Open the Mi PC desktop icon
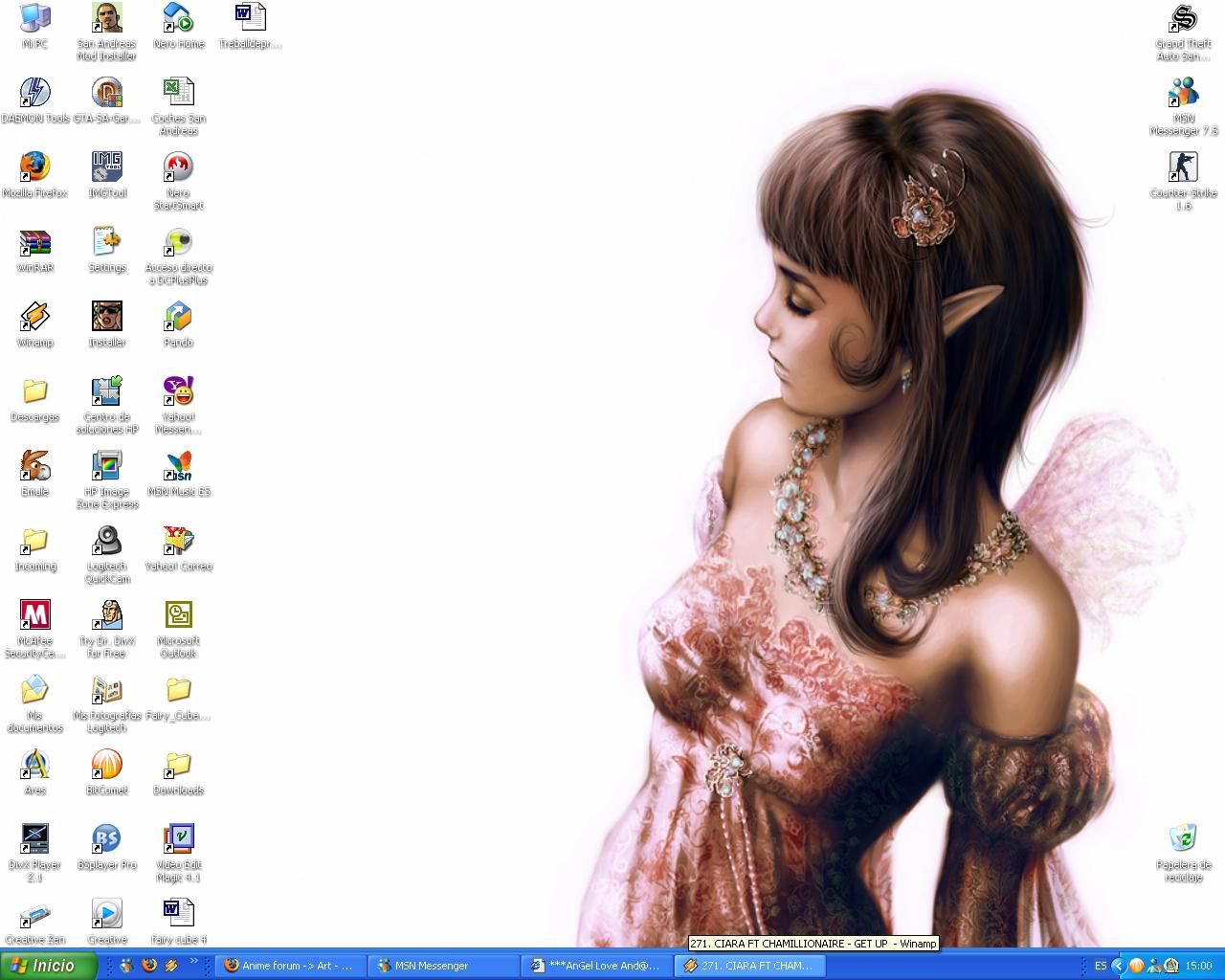This screenshot has height=980, width=1225. point(35,26)
